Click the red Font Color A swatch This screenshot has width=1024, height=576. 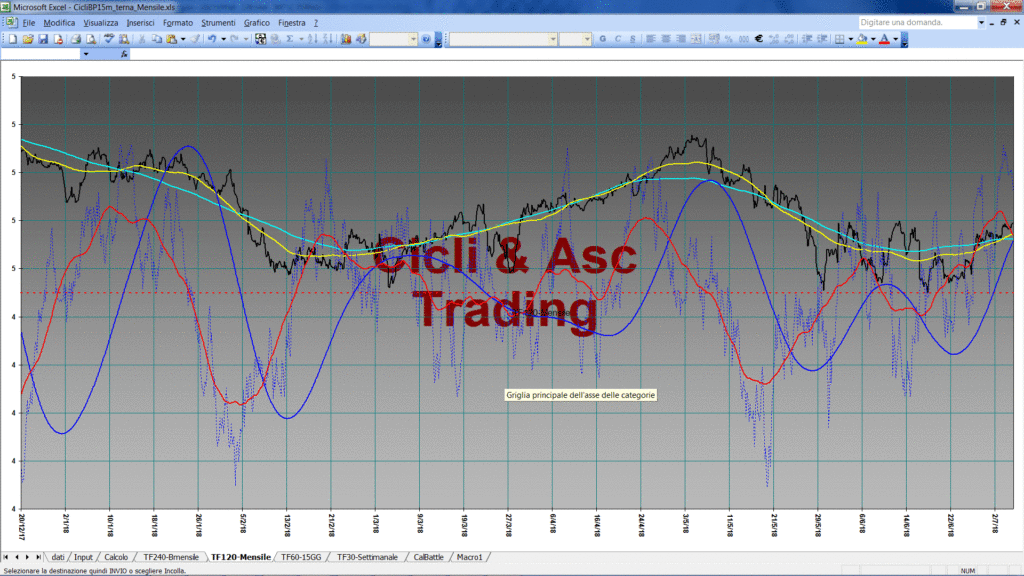[884, 39]
